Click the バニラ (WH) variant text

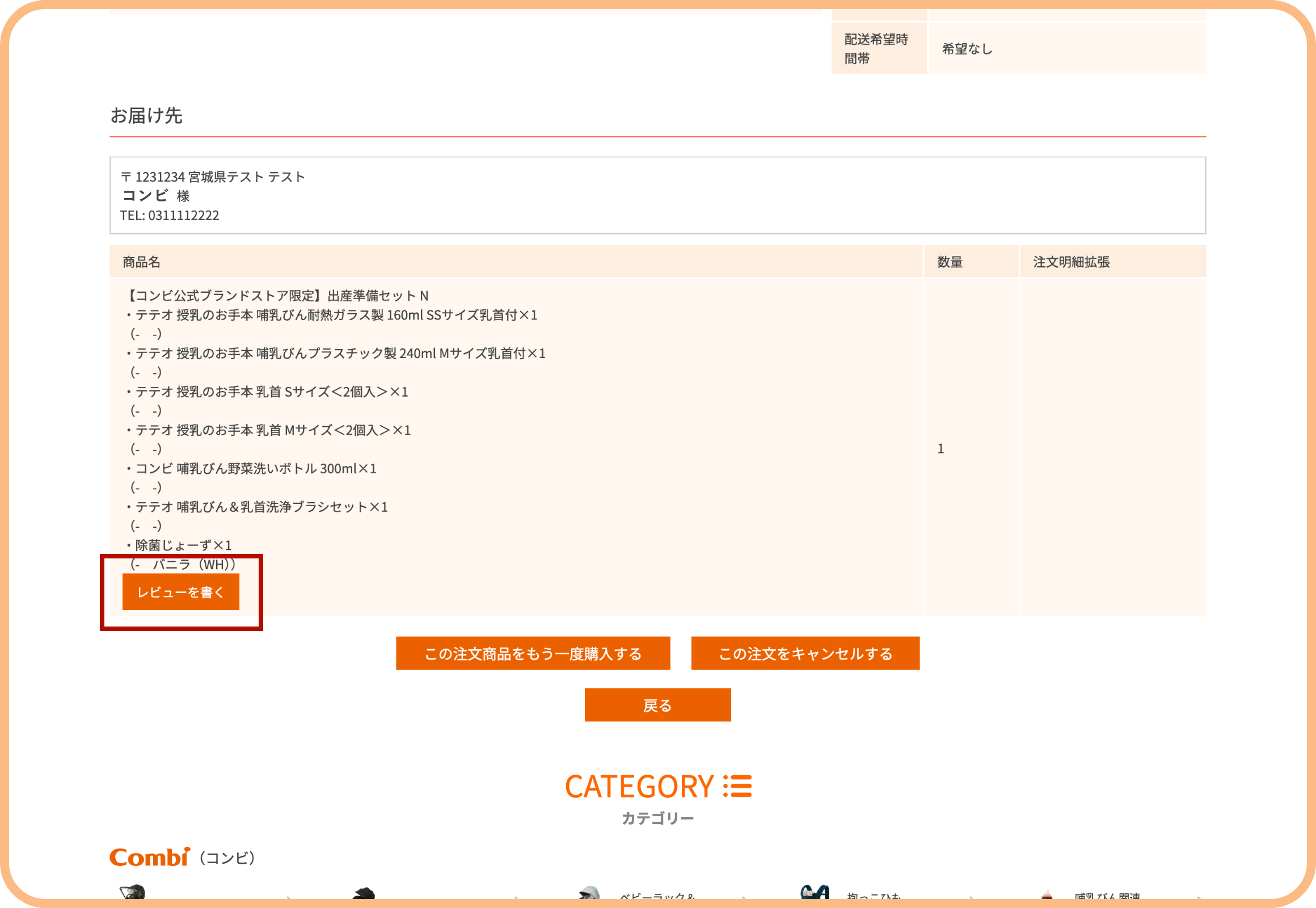click(183, 564)
